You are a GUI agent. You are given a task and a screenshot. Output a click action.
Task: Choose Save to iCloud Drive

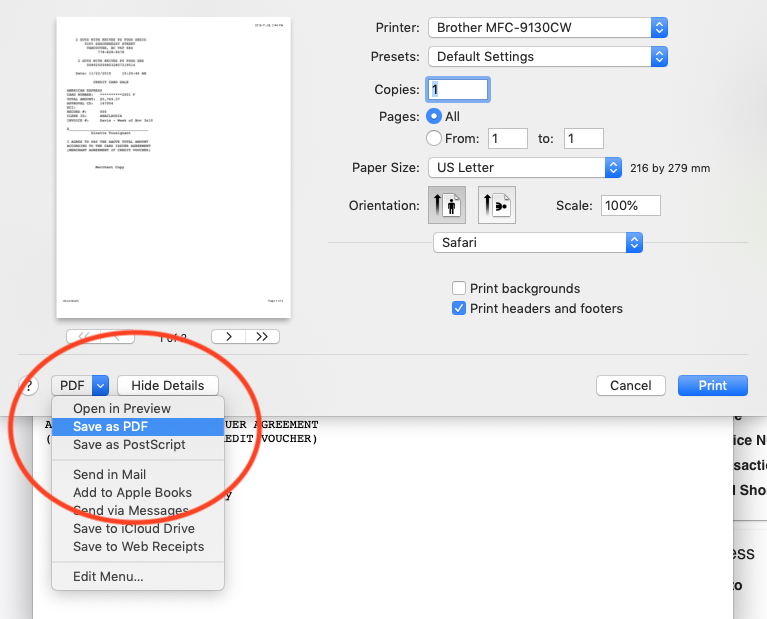(x=134, y=528)
